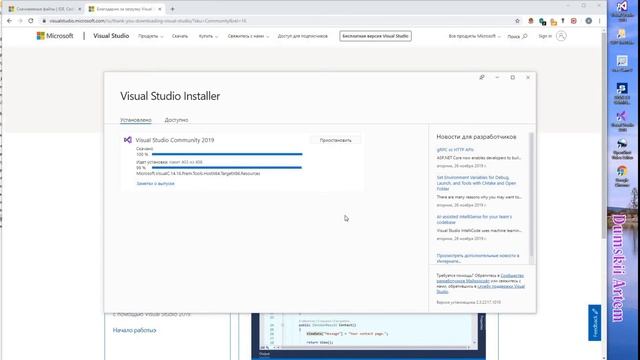
Task: Open new browser tab with plus icon
Action: pyautogui.click(x=172, y=9)
